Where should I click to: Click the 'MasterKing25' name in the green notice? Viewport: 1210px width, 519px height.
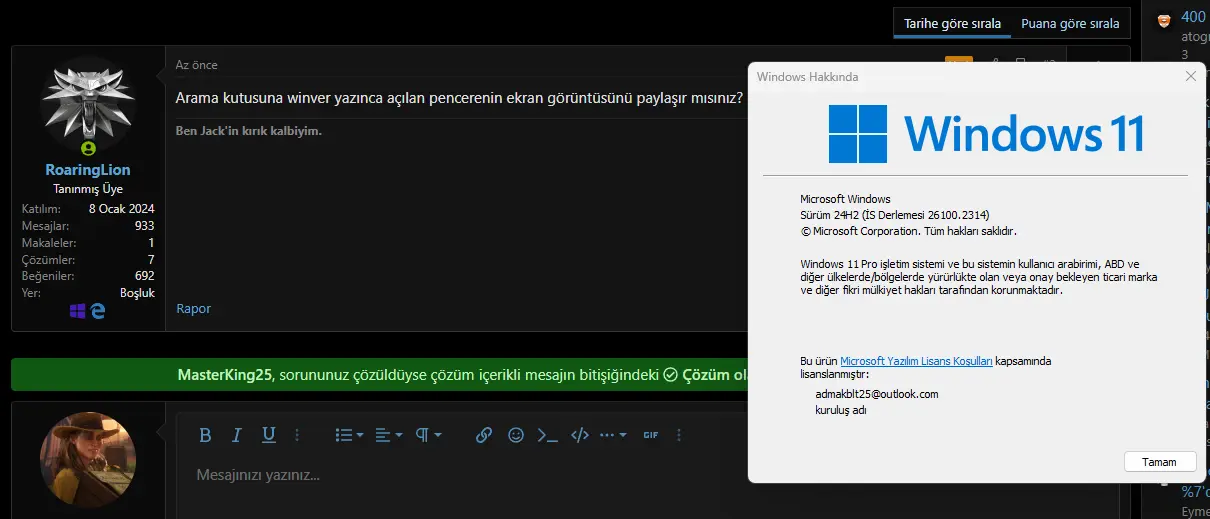click(225, 375)
